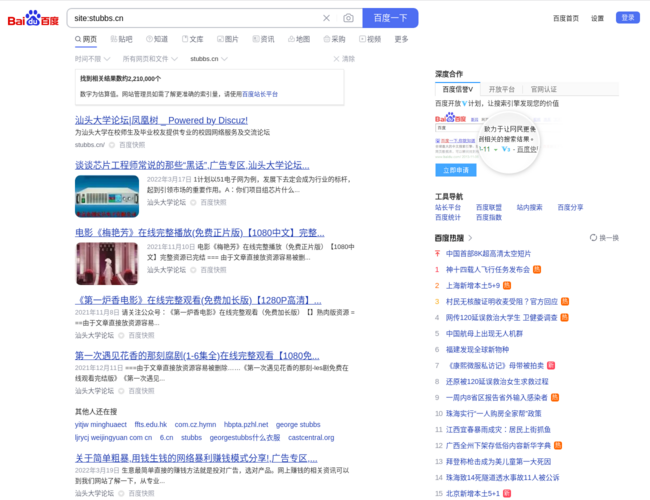This screenshot has width=650, height=500.
Task: Open 站长平台 tool link
Action: click(x=448, y=207)
